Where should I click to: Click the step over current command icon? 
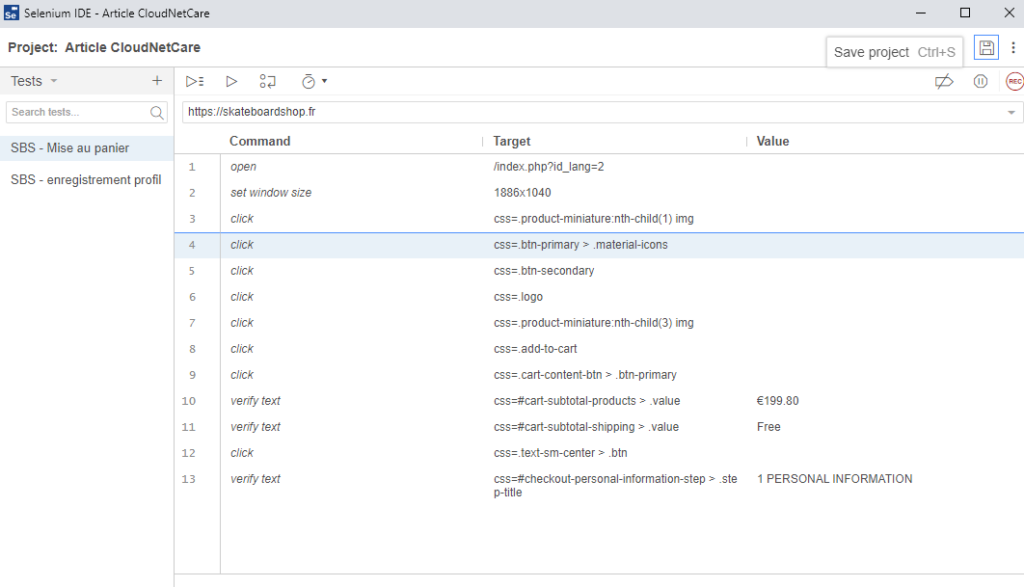click(268, 82)
